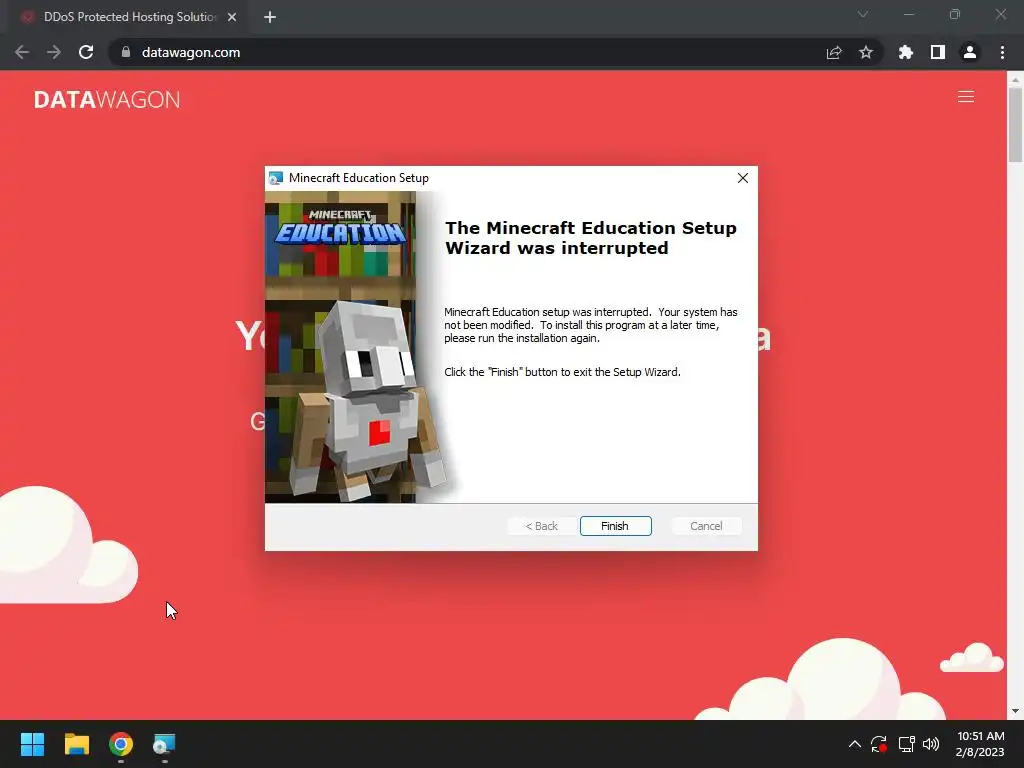Viewport: 1024px width, 768px height.
Task: Close the DDoS Protected Hosting tab
Action: click(x=232, y=17)
